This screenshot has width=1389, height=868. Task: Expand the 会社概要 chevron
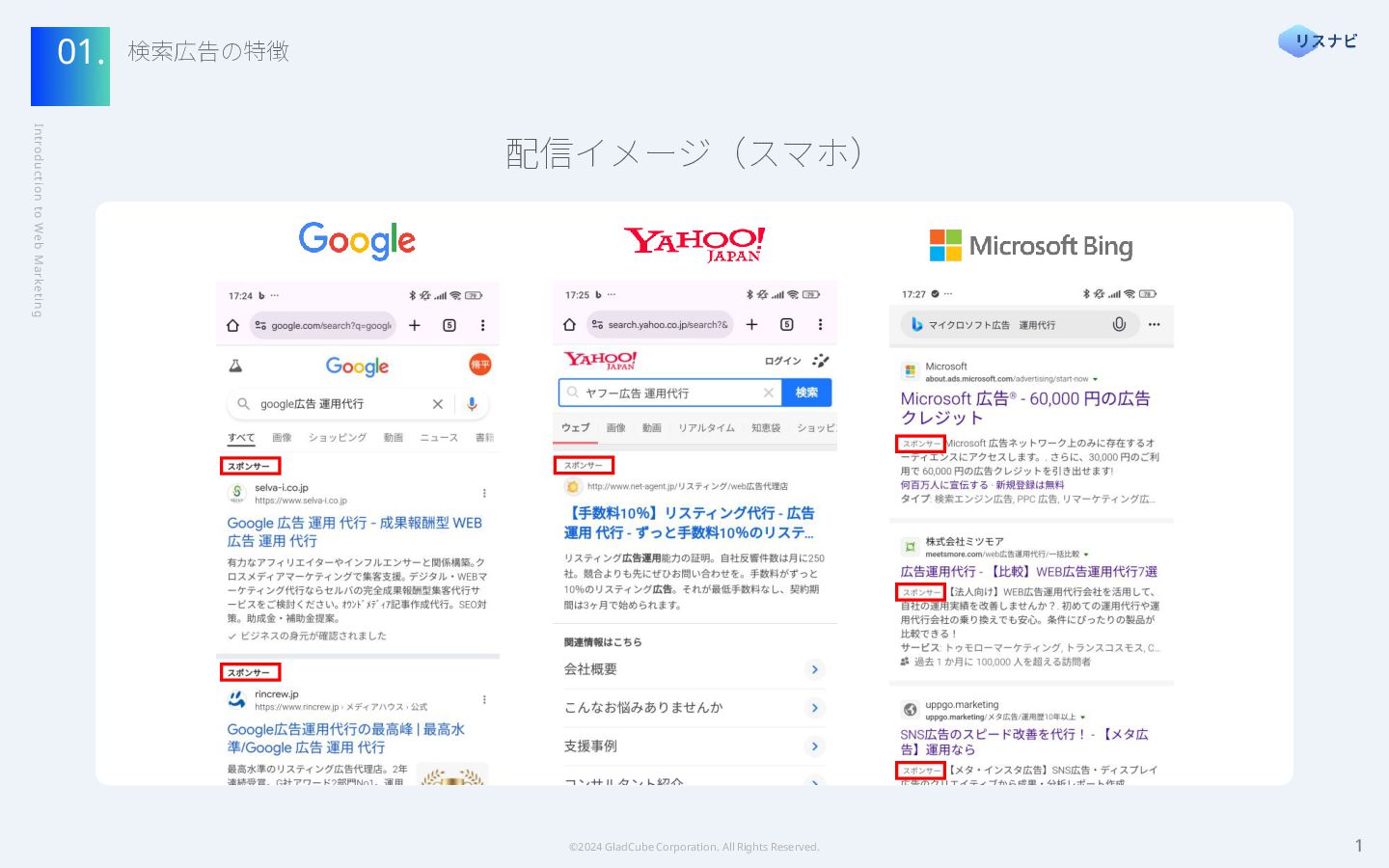click(x=815, y=669)
